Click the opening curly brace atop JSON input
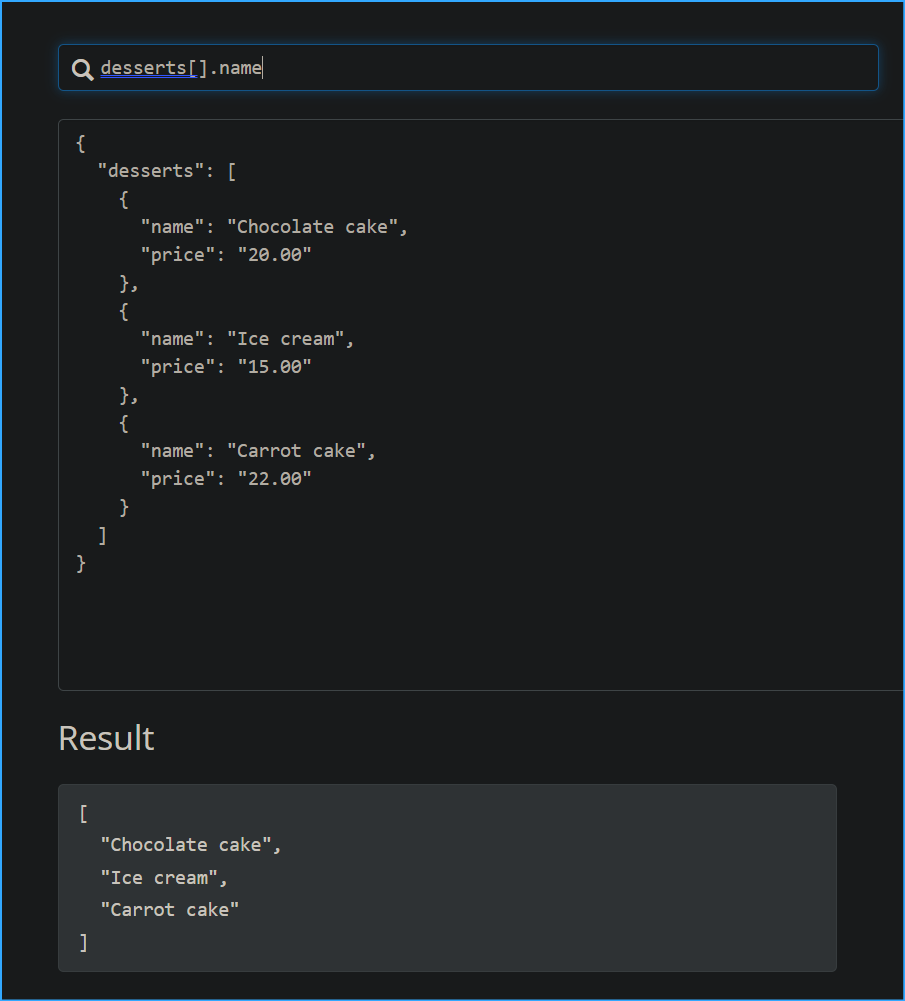Screen dimensions: 905x1001 point(81,143)
